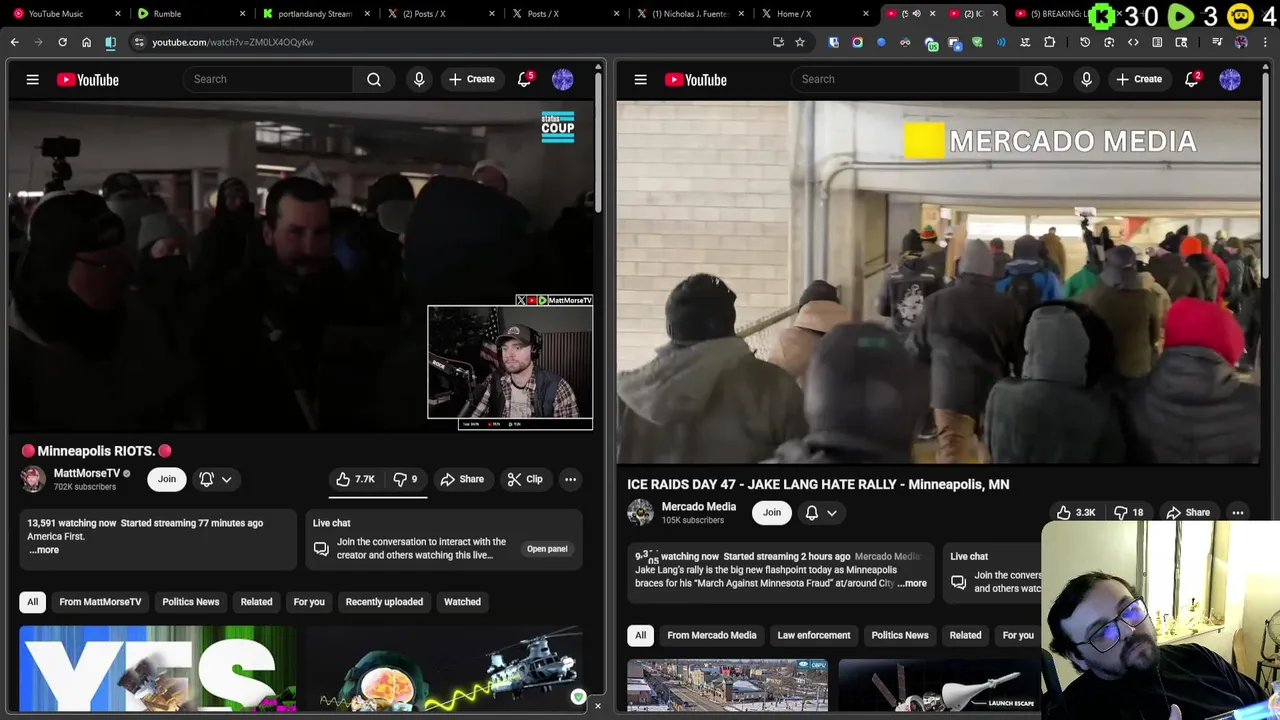
Task: Open media controls icon in browser toolbar
Action: coord(1217,42)
